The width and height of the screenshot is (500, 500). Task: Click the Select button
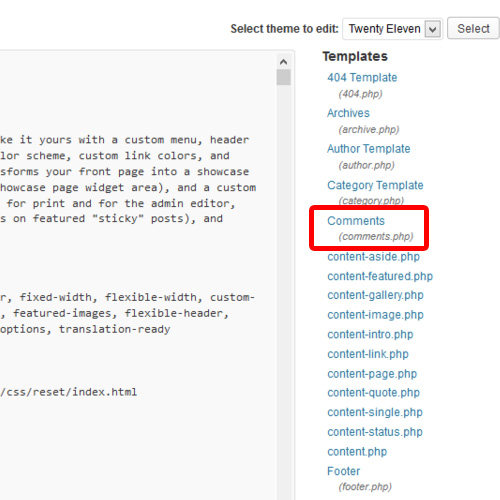(x=473, y=29)
